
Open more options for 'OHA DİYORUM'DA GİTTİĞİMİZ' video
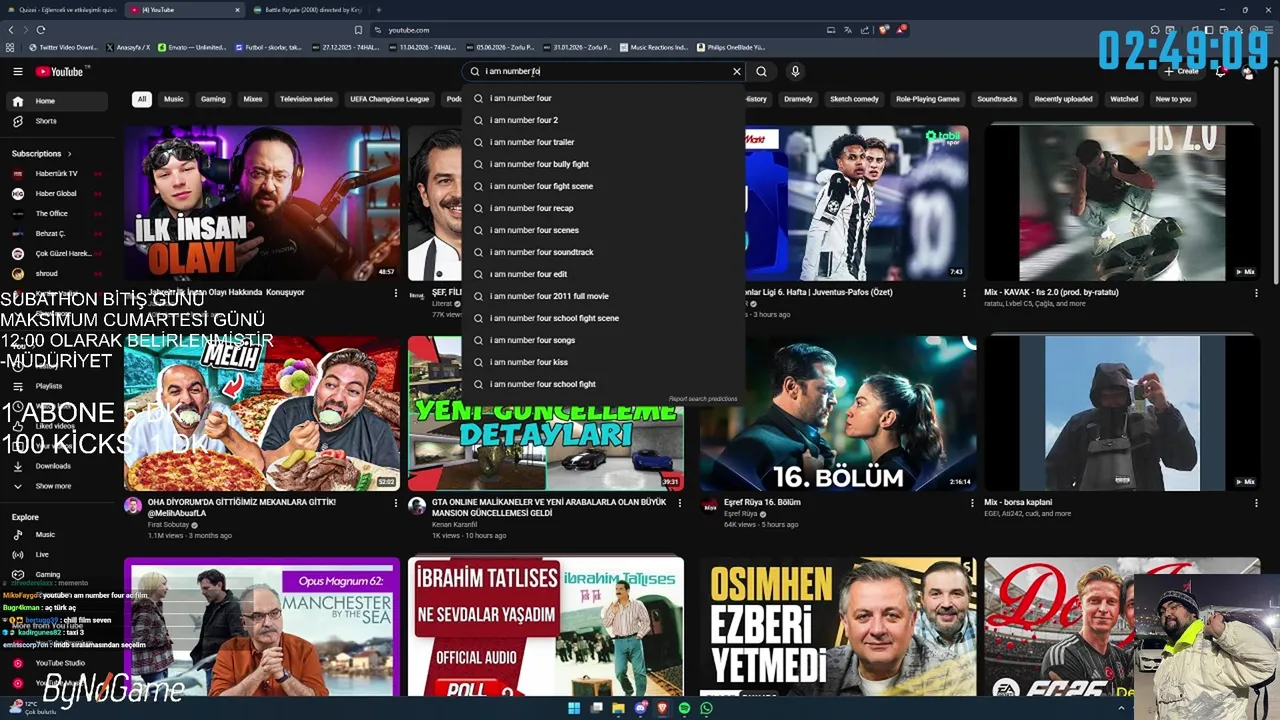pyautogui.click(x=396, y=503)
